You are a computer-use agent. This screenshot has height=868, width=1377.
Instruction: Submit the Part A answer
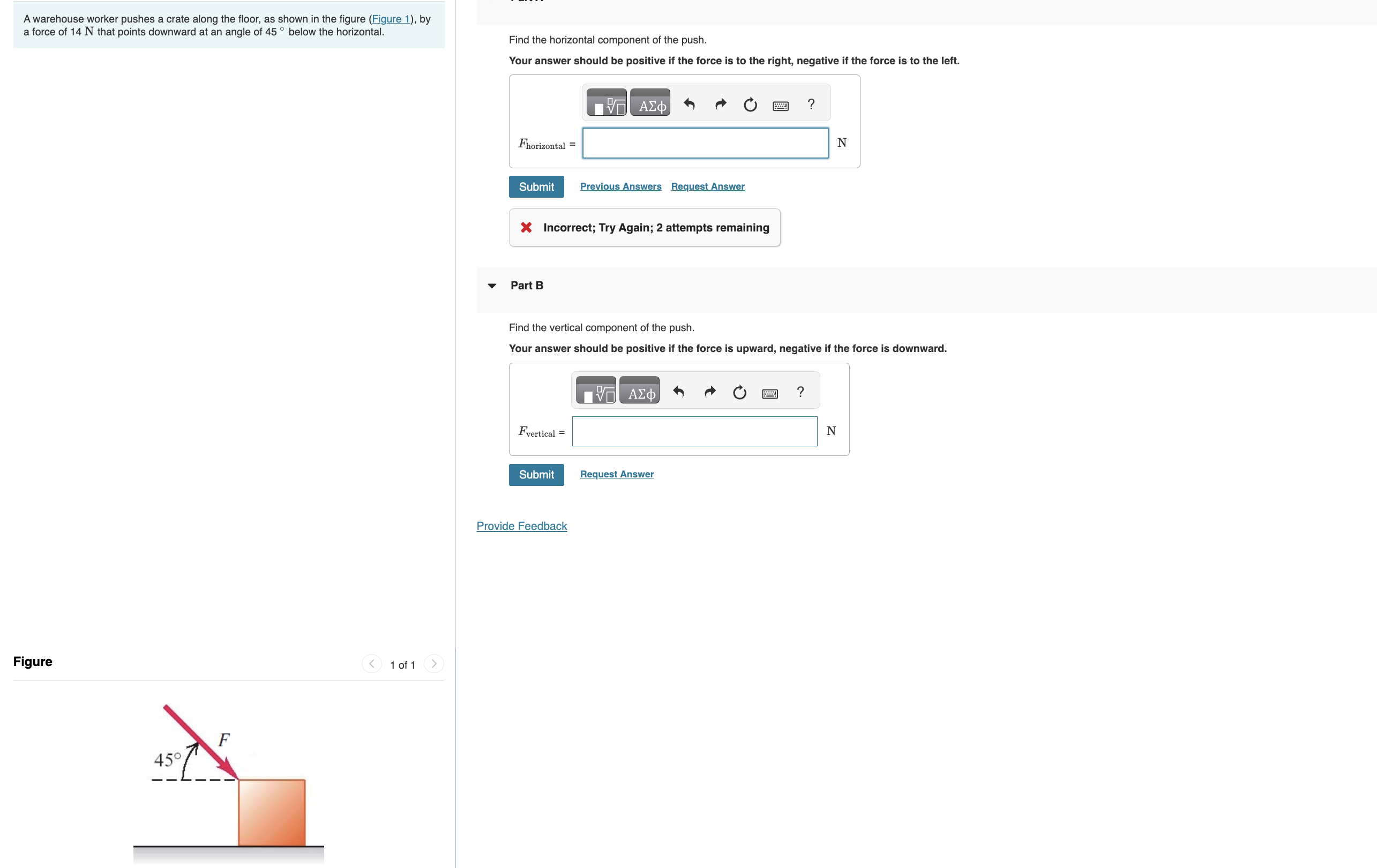[536, 187]
